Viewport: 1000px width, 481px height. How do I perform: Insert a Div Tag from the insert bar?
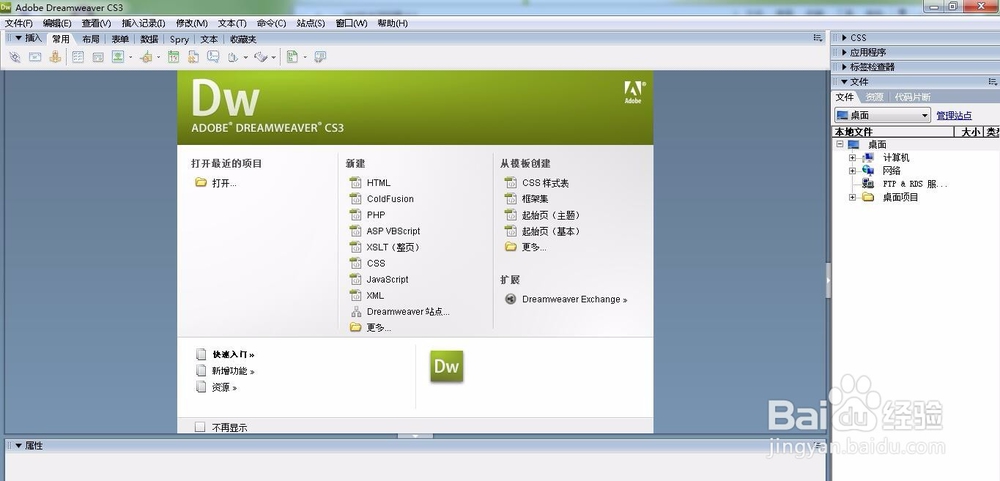[x=98, y=57]
